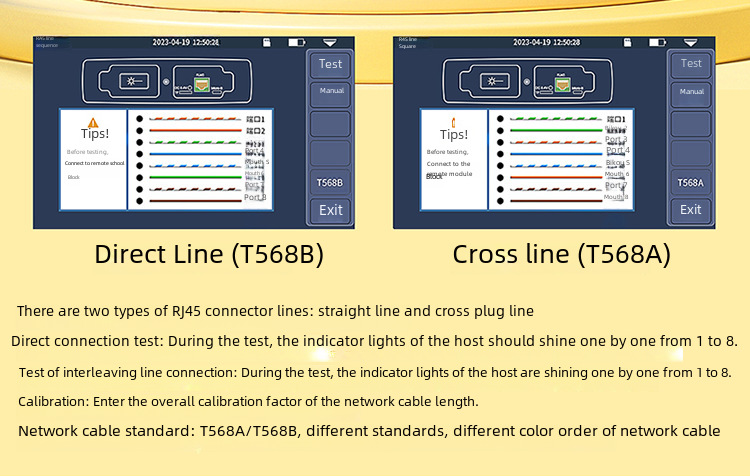Screen dimensions: 750x476
Task: Click the 'Test of interleaving line connection' line
Action: pos(375,372)
